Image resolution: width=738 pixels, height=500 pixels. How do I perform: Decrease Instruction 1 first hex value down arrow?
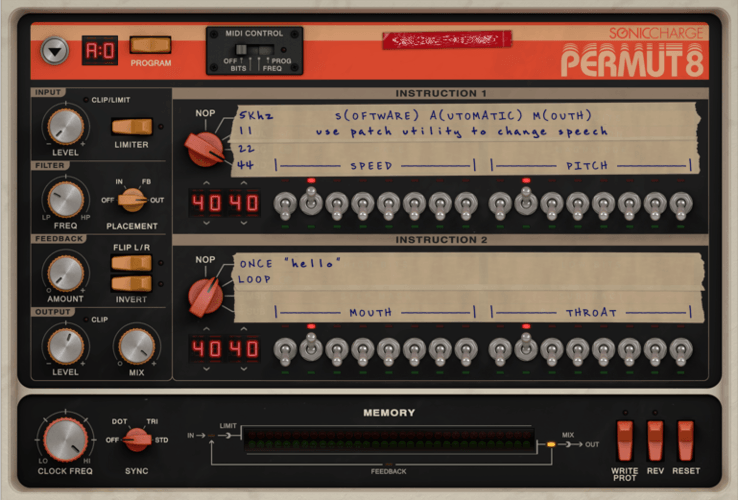(x=207, y=223)
